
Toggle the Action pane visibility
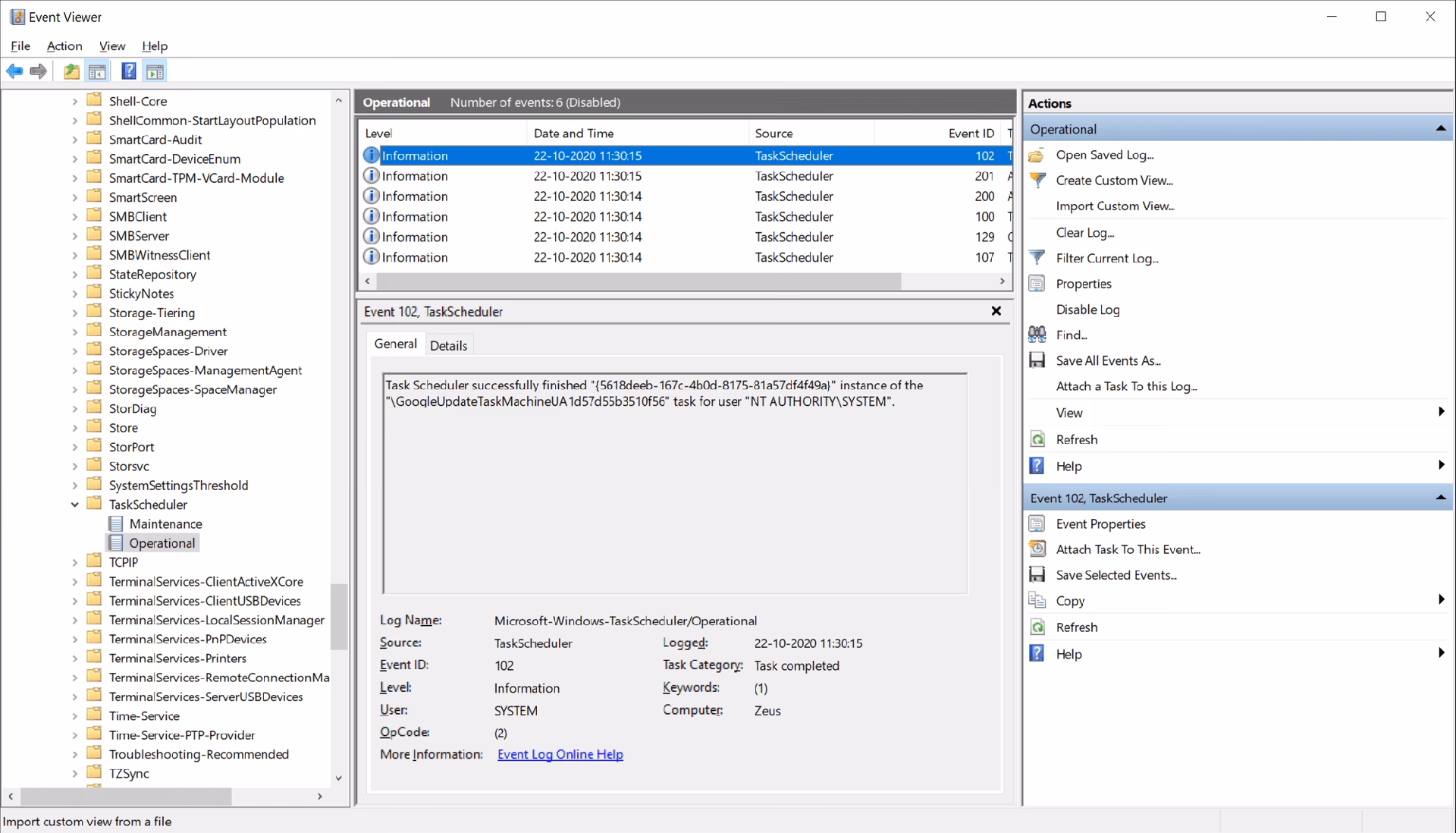(x=155, y=71)
